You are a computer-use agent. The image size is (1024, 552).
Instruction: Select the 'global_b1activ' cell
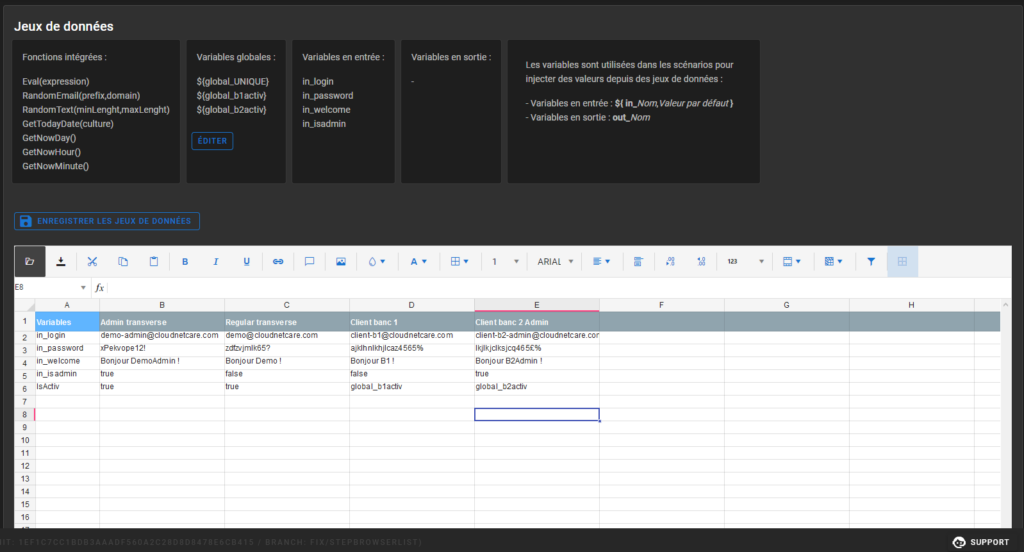pyautogui.click(x=411, y=387)
